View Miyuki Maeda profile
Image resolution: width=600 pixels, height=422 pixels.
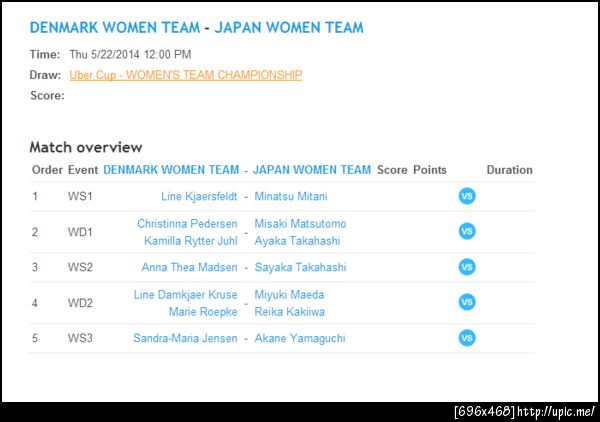coord(289,295)
